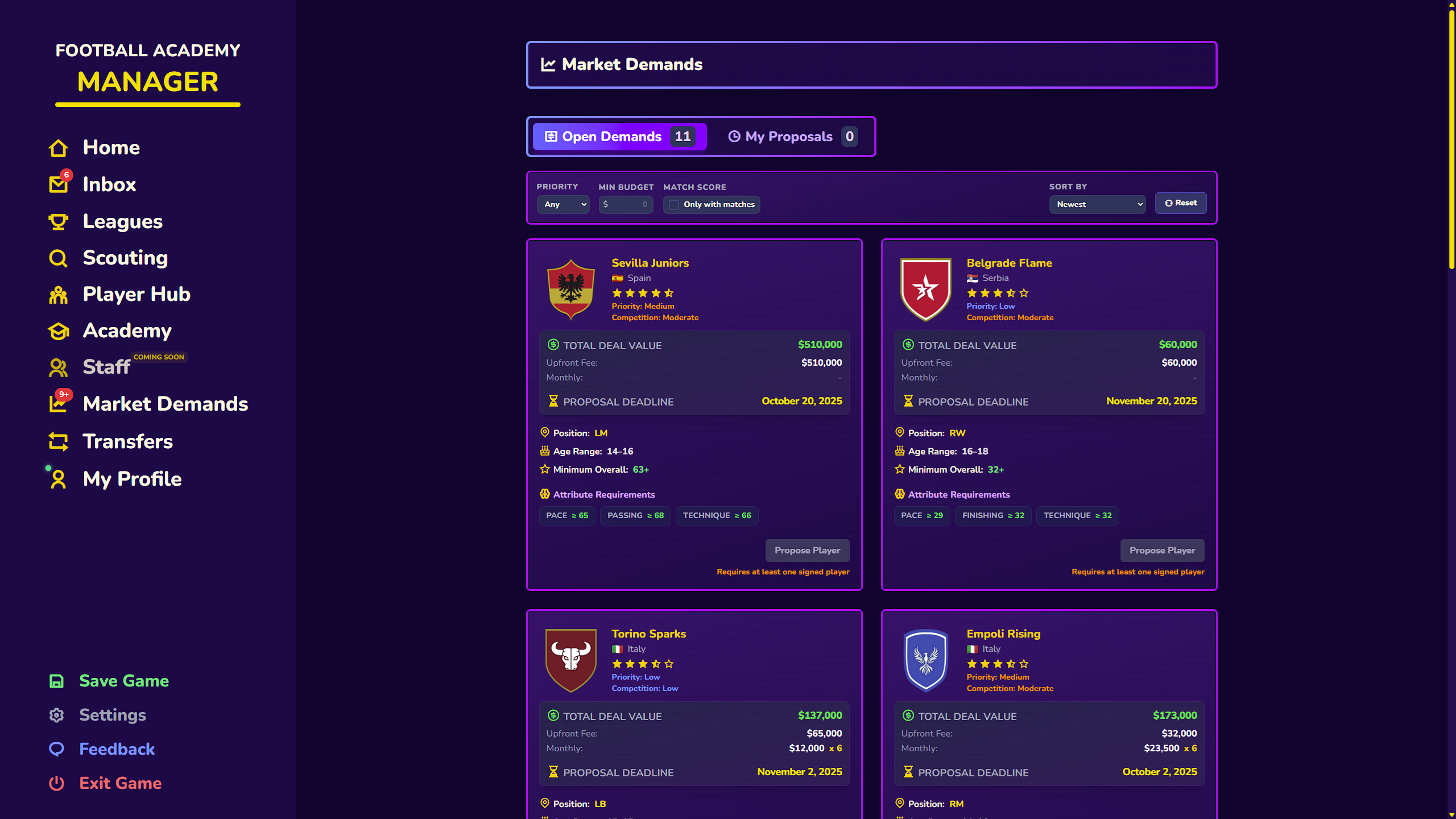Click the Academy graduation cap icon

[57, 331]
